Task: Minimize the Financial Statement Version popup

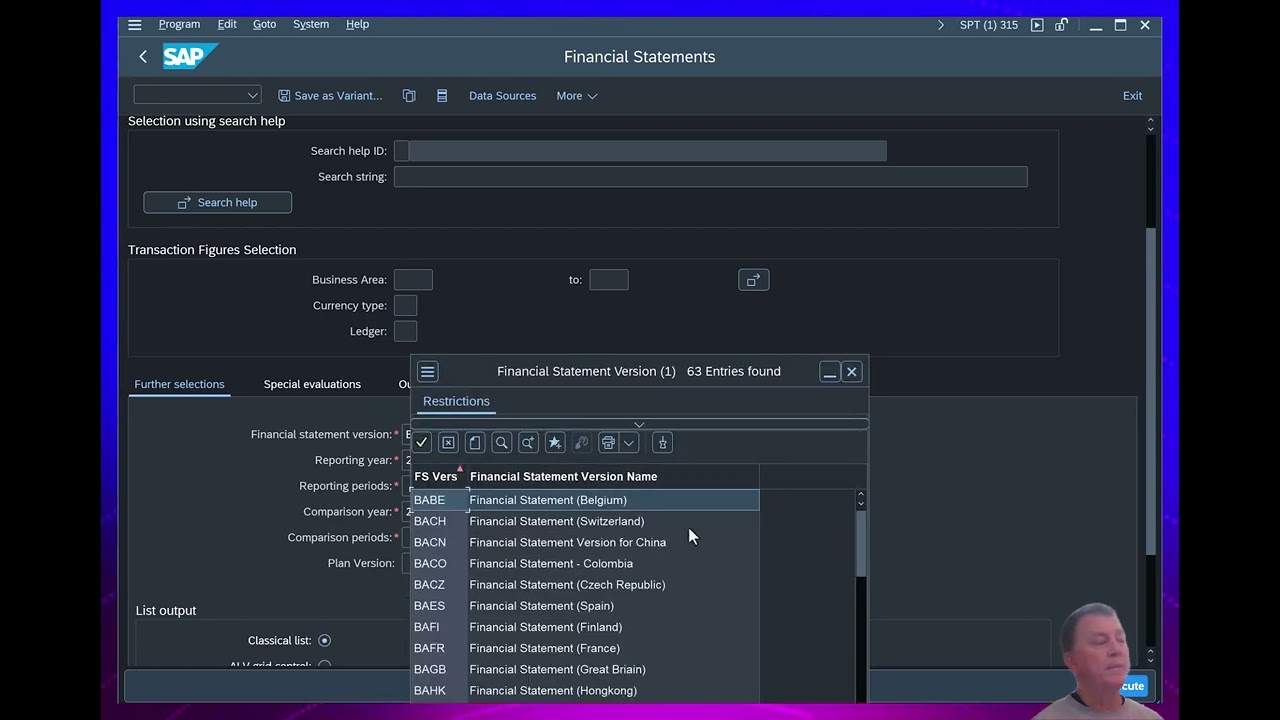Action: [829, 372]
